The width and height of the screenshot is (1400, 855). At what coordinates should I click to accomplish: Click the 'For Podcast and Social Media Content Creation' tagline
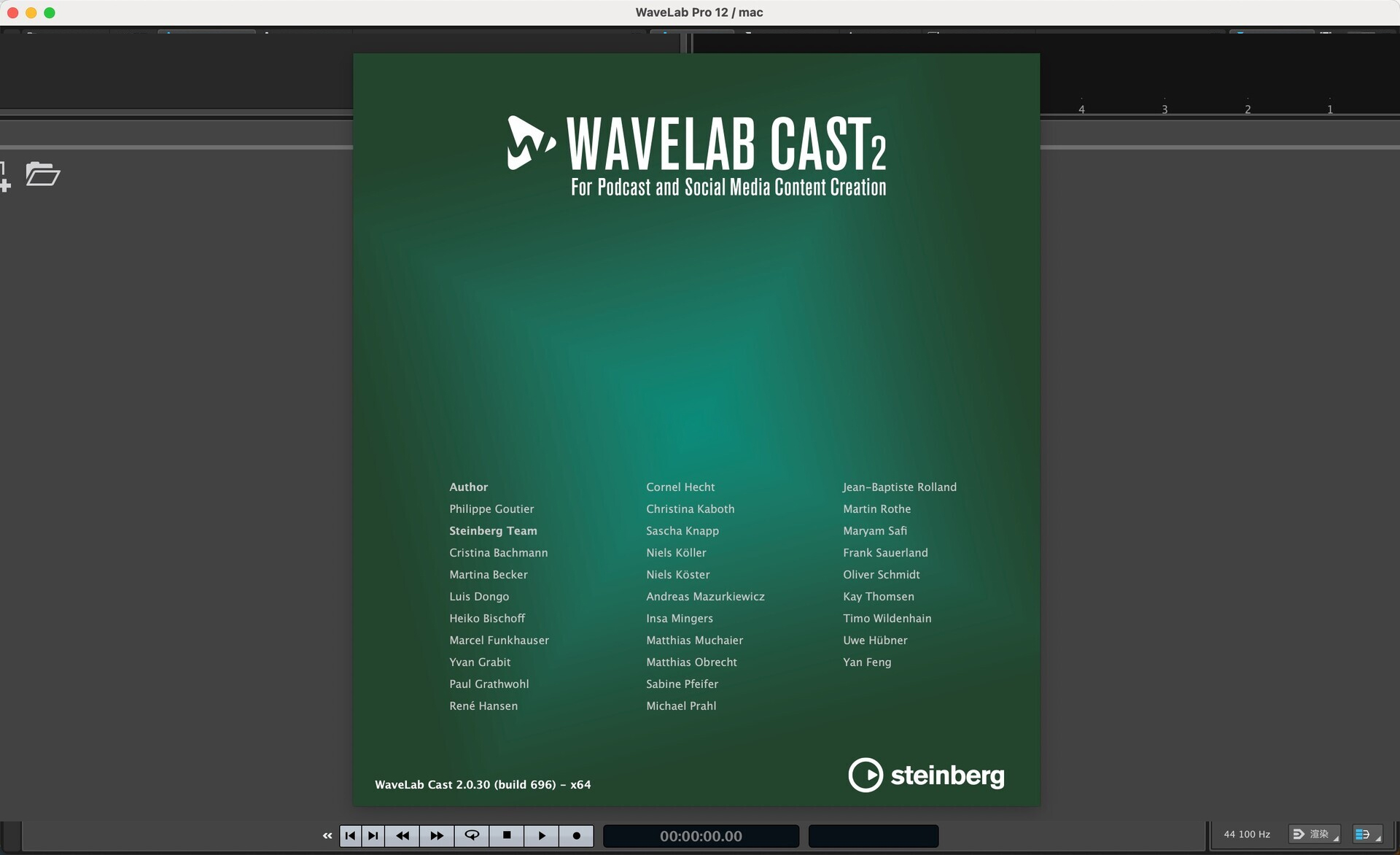728,187
